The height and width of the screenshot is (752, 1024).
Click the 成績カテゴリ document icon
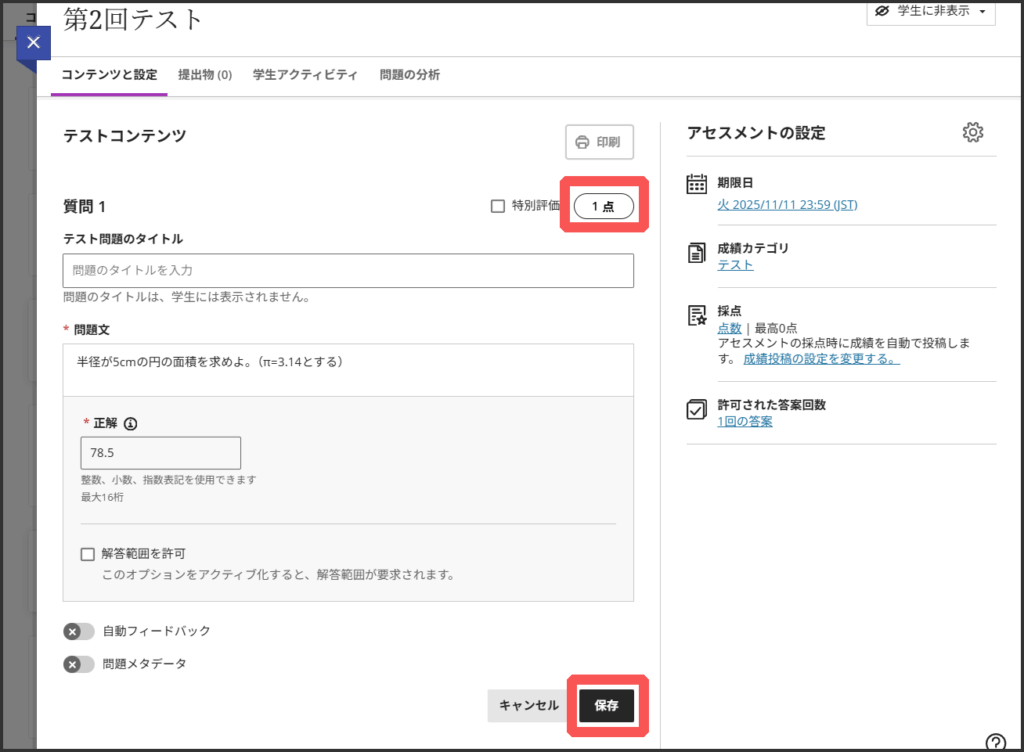click(697, 253)
